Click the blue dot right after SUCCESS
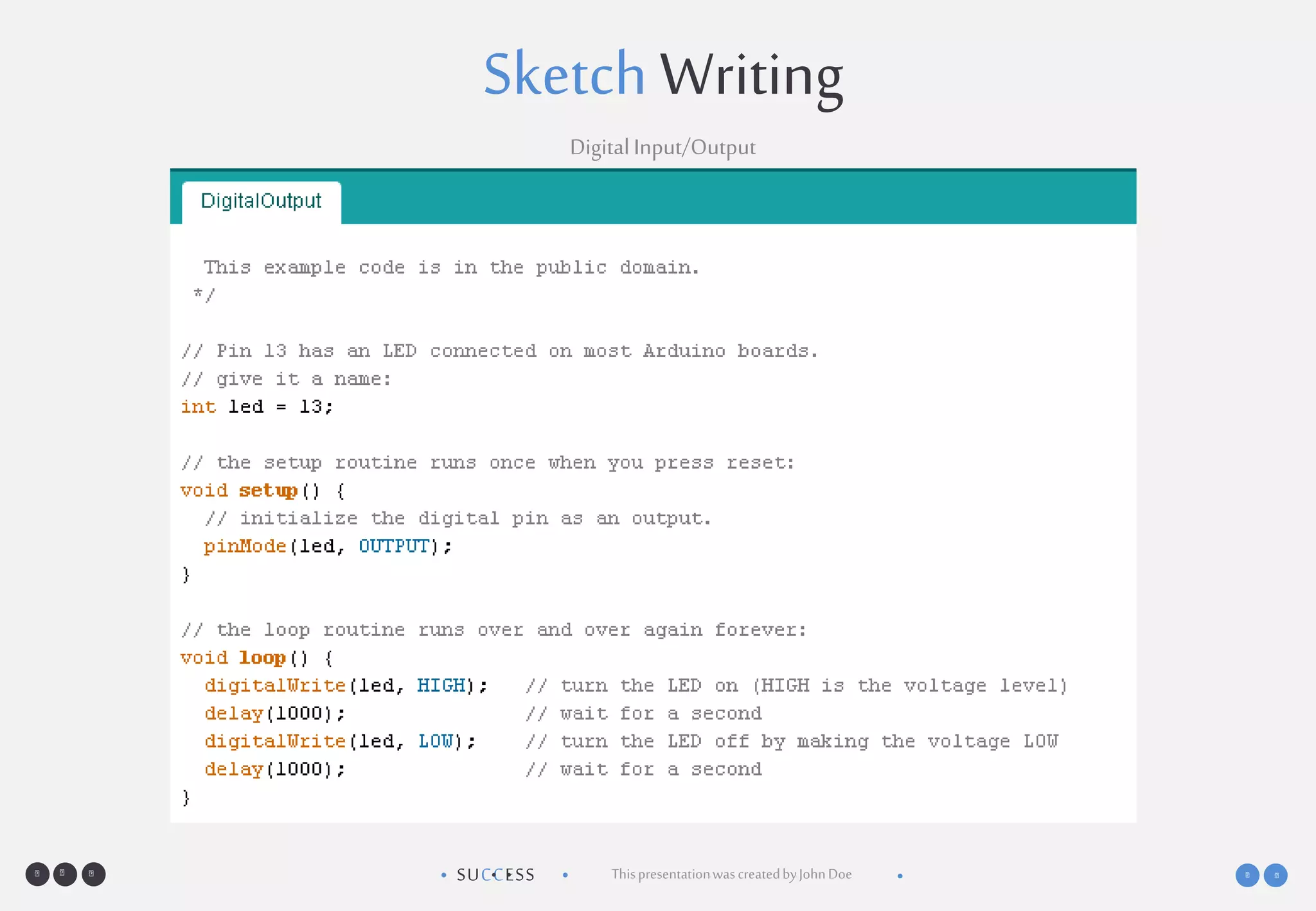 coord(565,875)
